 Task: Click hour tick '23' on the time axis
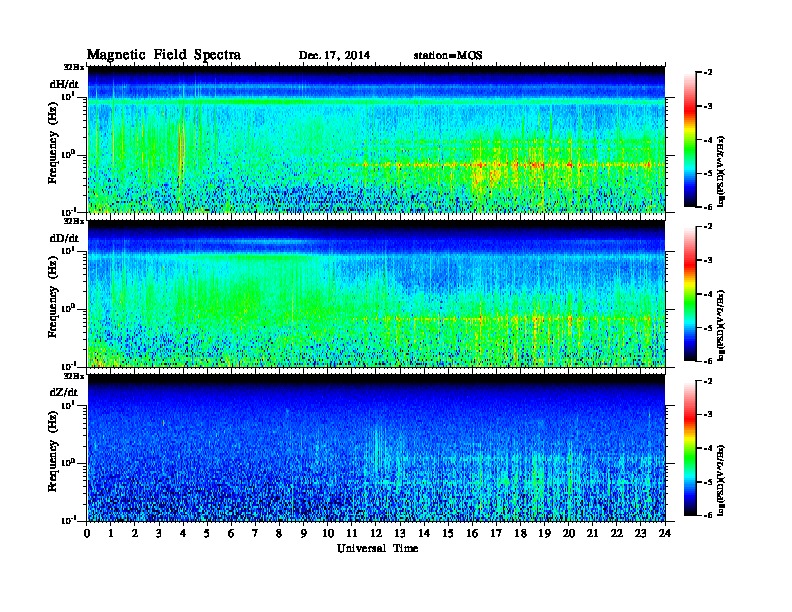tap(641, 534)
